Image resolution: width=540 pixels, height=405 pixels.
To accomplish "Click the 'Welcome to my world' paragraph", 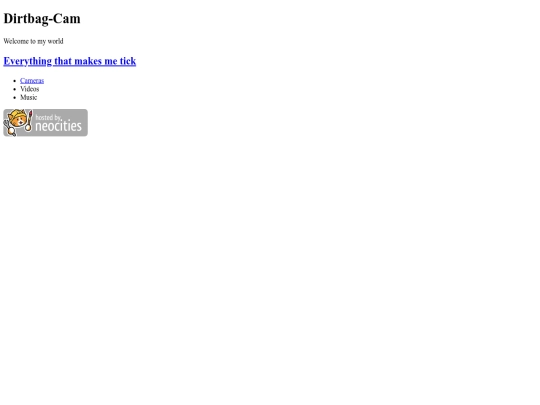I will click(33, 41).
